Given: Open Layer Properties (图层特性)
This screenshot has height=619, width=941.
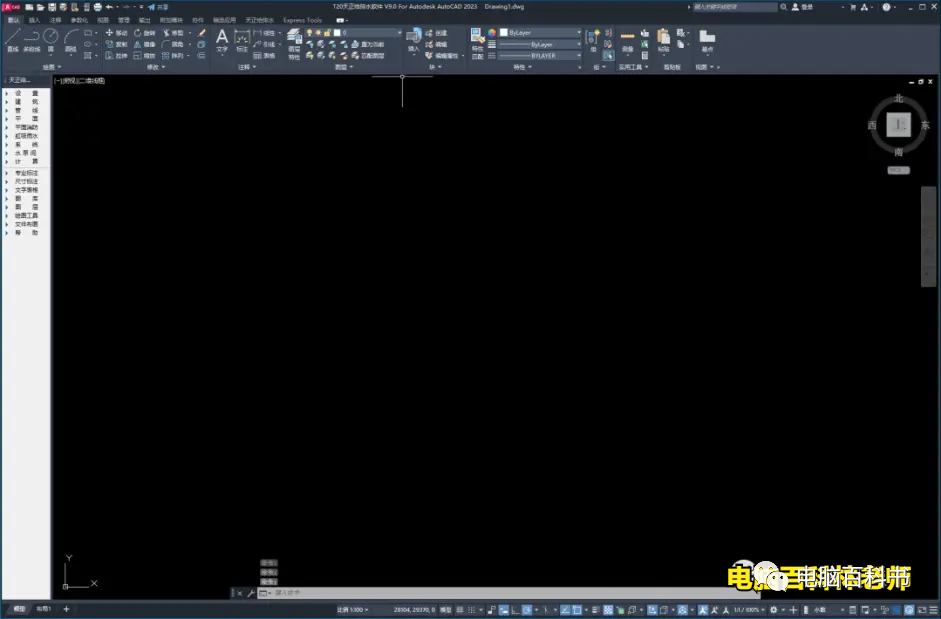Looking at the screenshot, I should click(294, 44).
